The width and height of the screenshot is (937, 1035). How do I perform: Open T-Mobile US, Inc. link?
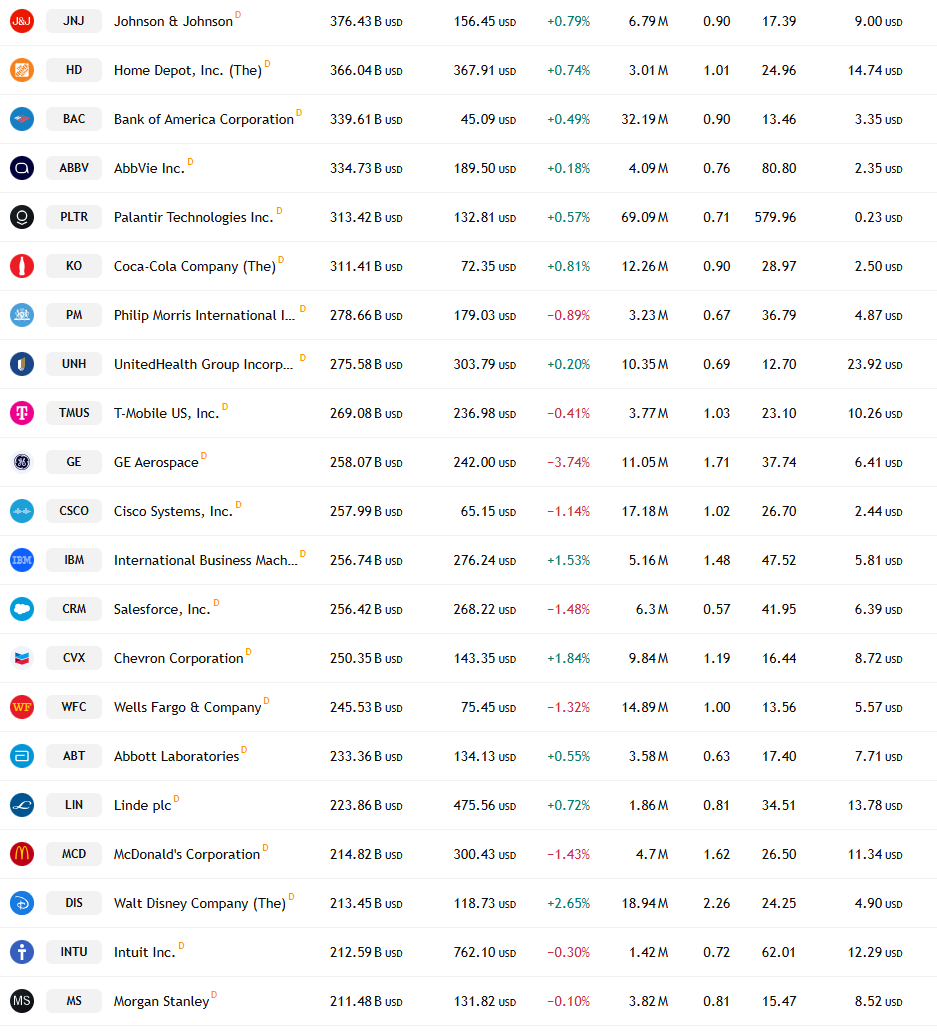[x=166, y=413]
